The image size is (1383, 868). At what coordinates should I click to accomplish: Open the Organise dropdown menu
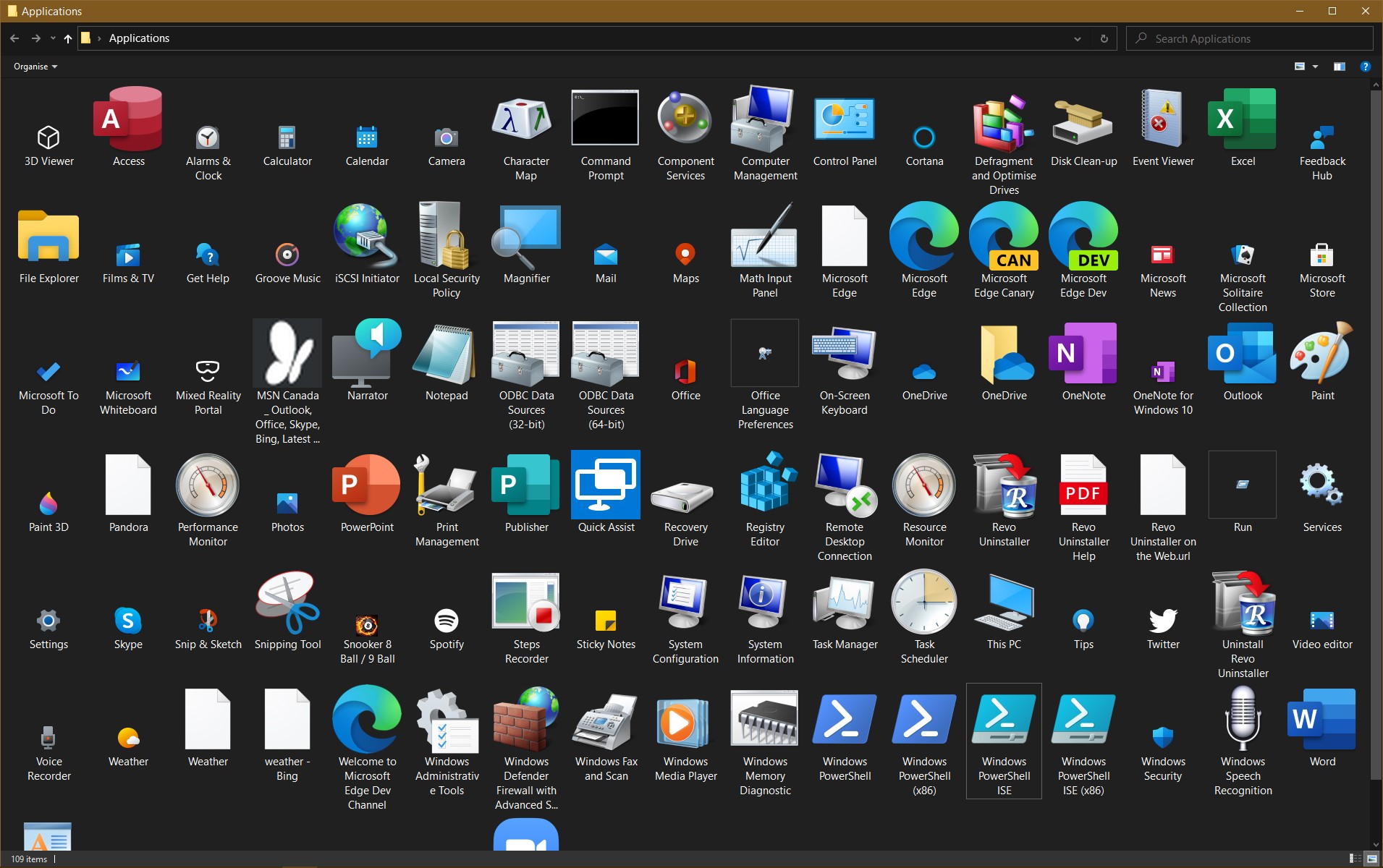(x=35, y=67)
